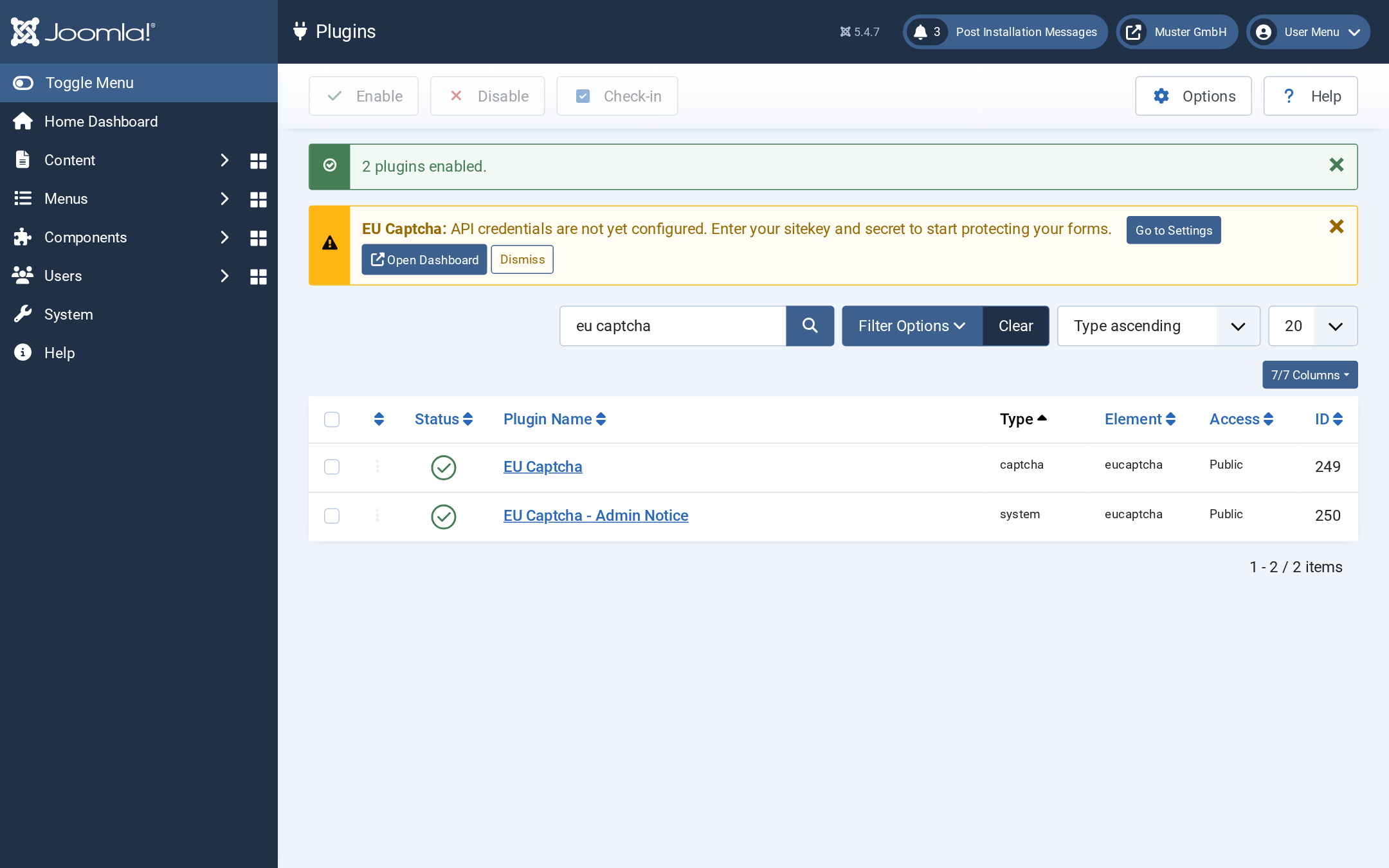The width and height of the screenshot is (1389, 868).
Task: Expand the Content menu chevron
Action: tap(224, 160)
